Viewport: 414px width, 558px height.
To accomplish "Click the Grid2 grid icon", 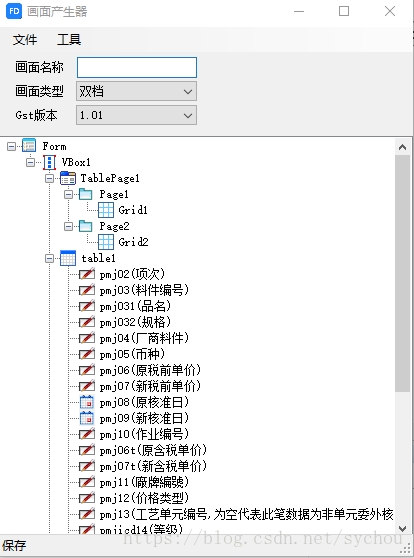I will tap(106, 242).
